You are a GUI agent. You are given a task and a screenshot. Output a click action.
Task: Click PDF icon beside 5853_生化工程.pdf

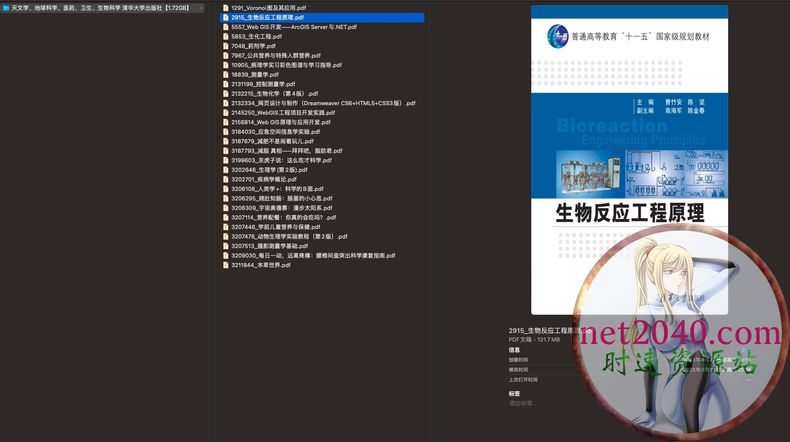(225, 36)
